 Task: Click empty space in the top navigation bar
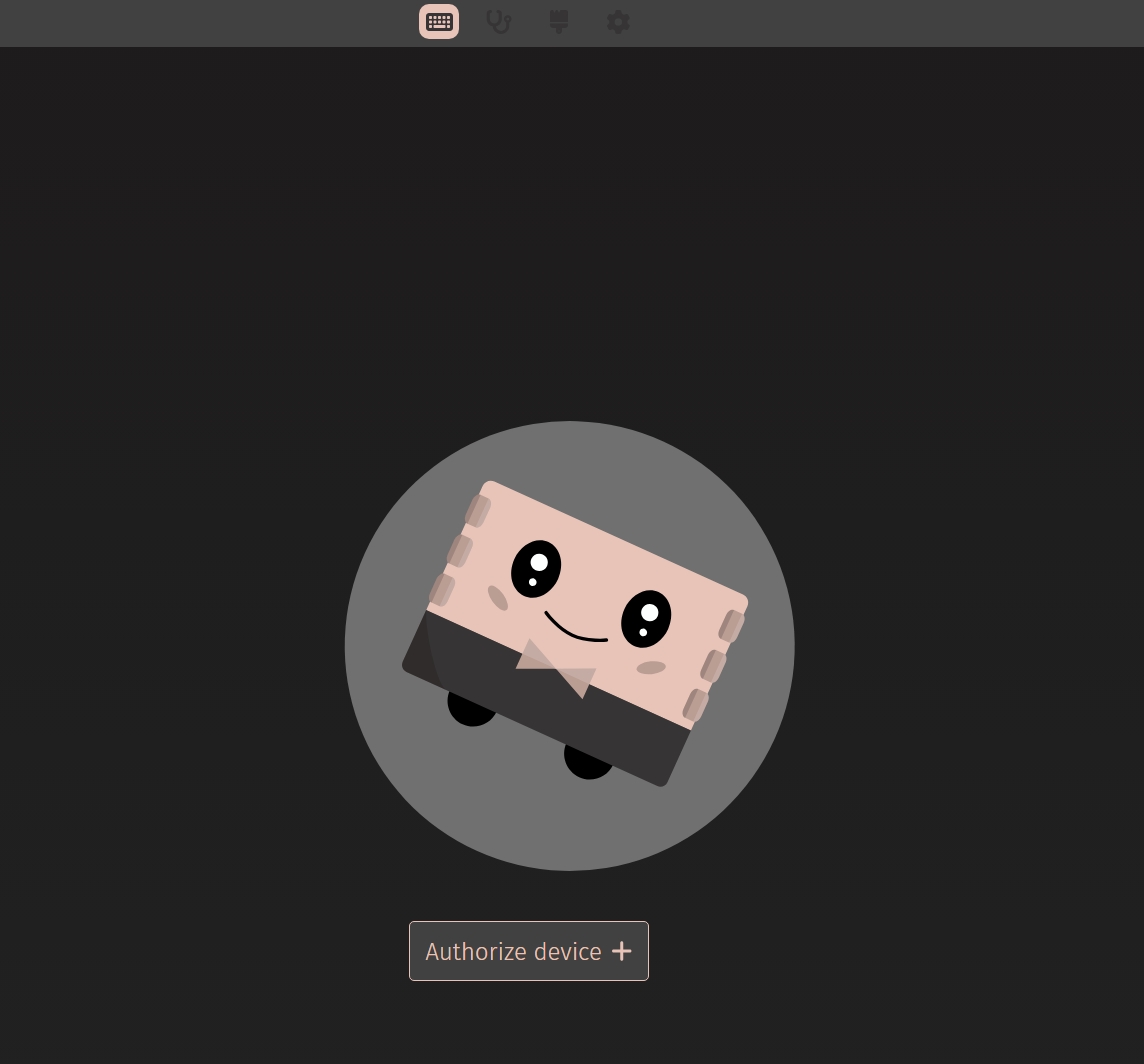[900, 22]
